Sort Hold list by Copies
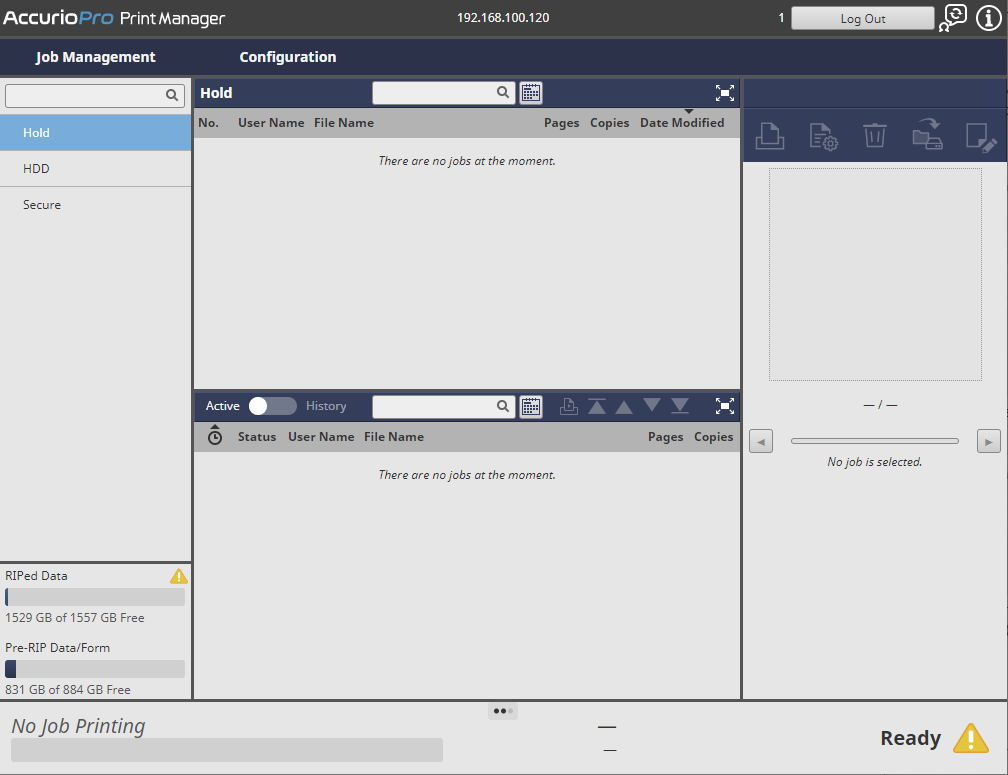 (609, 123)
